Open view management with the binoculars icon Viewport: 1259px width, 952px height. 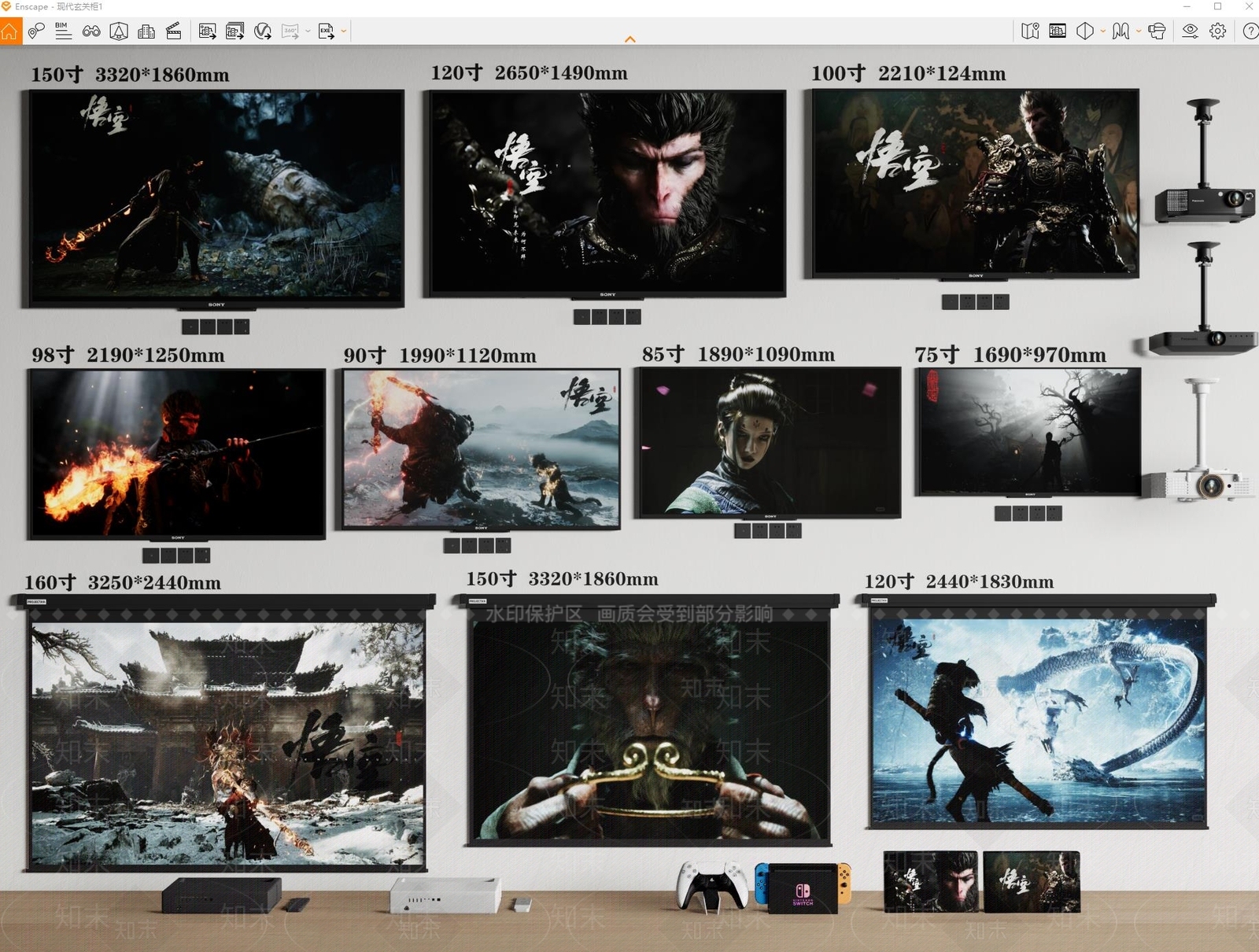(91, 31)
